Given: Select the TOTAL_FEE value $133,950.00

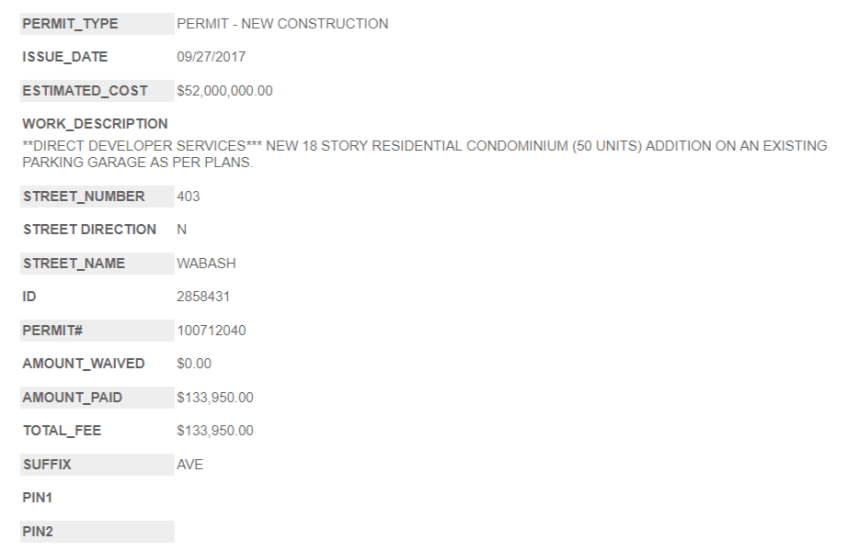Looking at the screenshot, I should point(215,431).
